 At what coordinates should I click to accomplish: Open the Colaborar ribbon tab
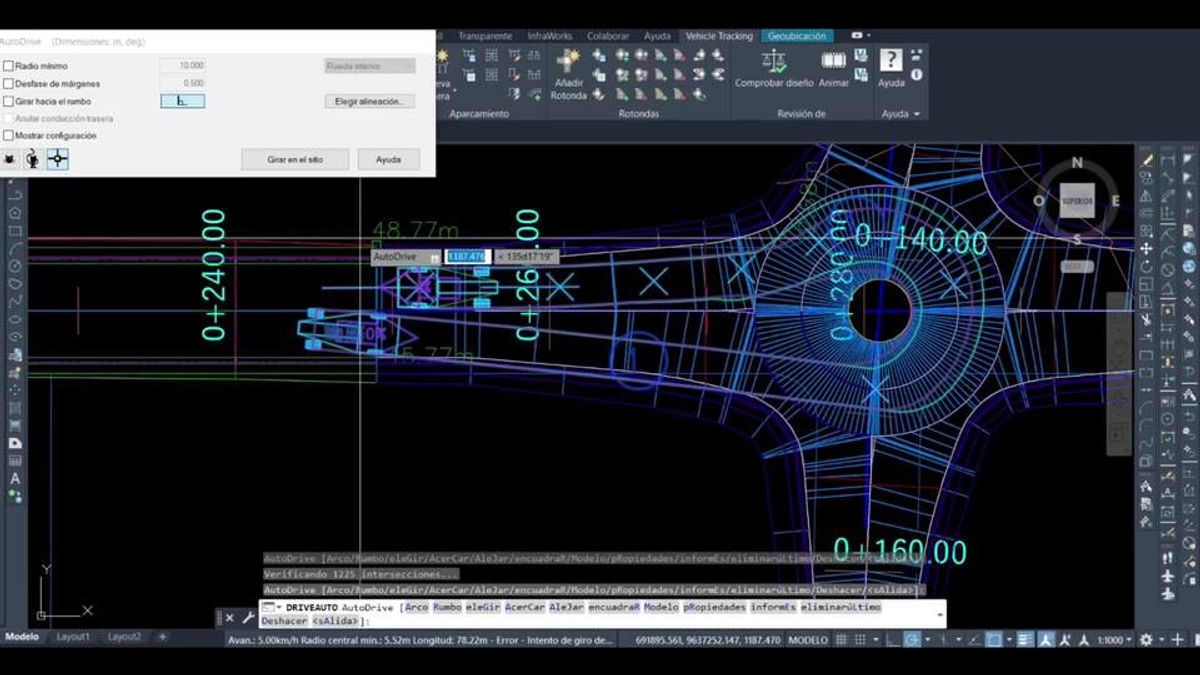point(608,36)
